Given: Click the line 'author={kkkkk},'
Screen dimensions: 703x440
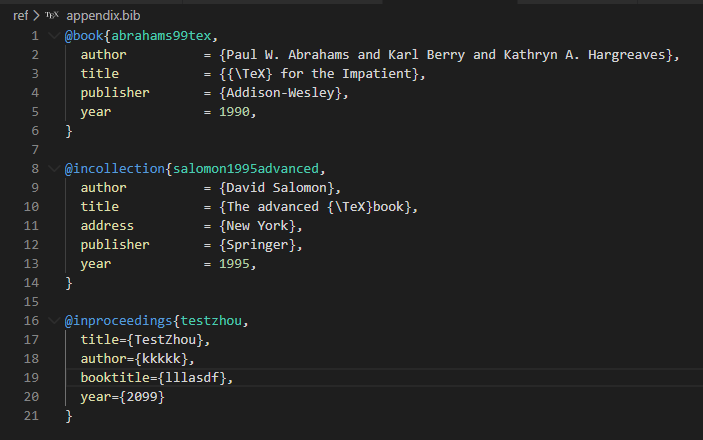Looking at the screenshot, I should [x=138, y=359].
